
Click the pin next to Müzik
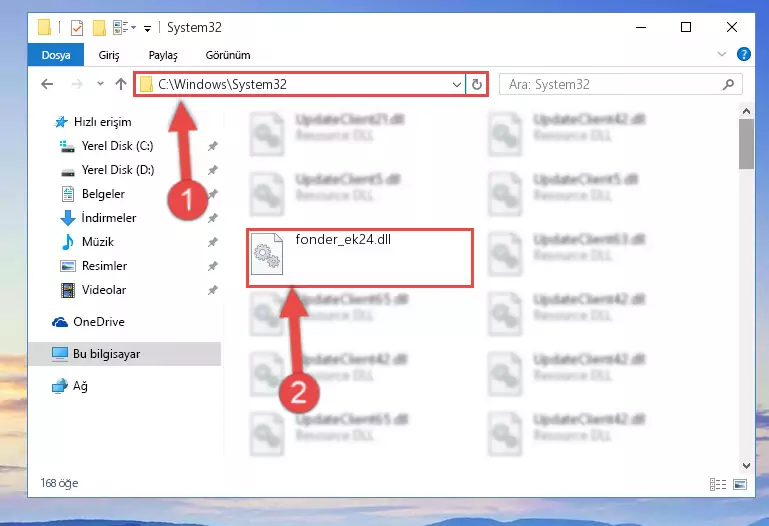[x=212, y=242]
